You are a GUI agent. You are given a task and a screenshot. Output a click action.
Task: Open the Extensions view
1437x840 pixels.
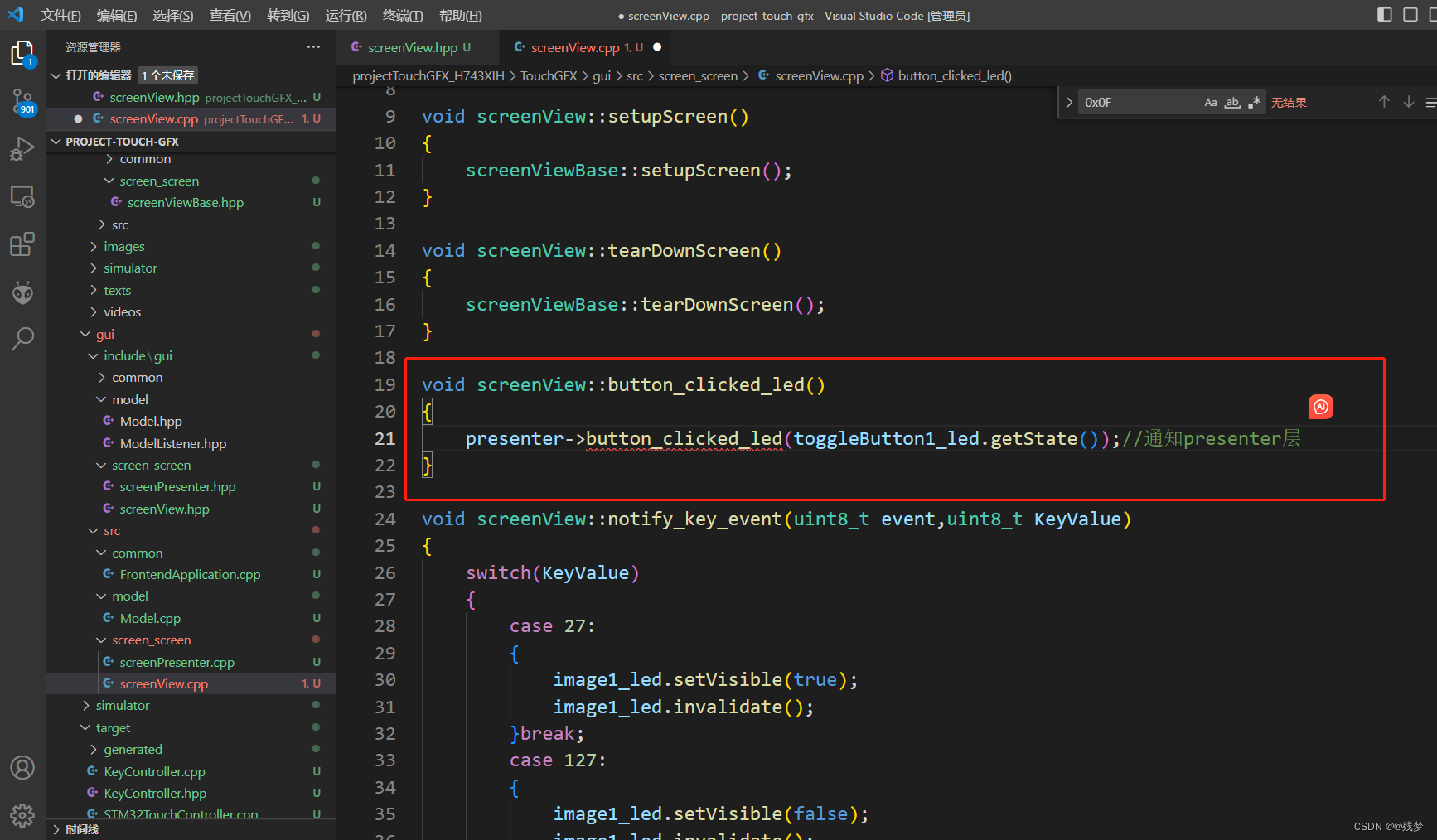coord(22,244)
